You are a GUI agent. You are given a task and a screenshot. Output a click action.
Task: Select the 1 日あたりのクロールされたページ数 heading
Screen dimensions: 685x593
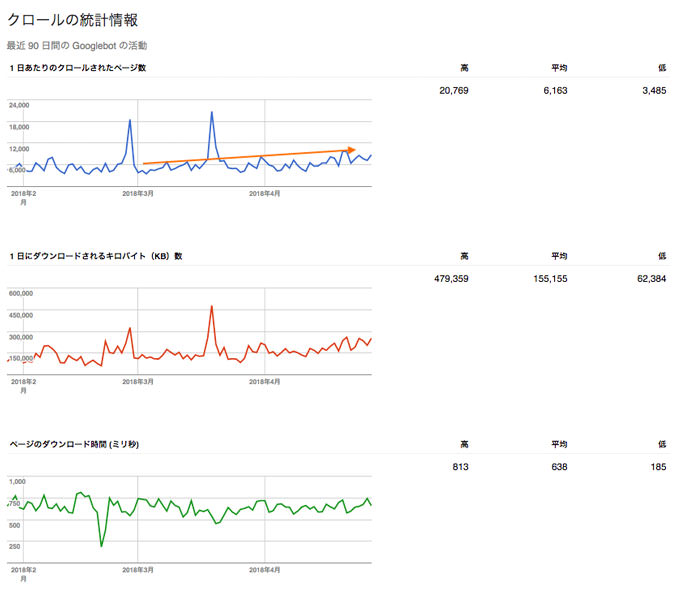click(77, 68)
